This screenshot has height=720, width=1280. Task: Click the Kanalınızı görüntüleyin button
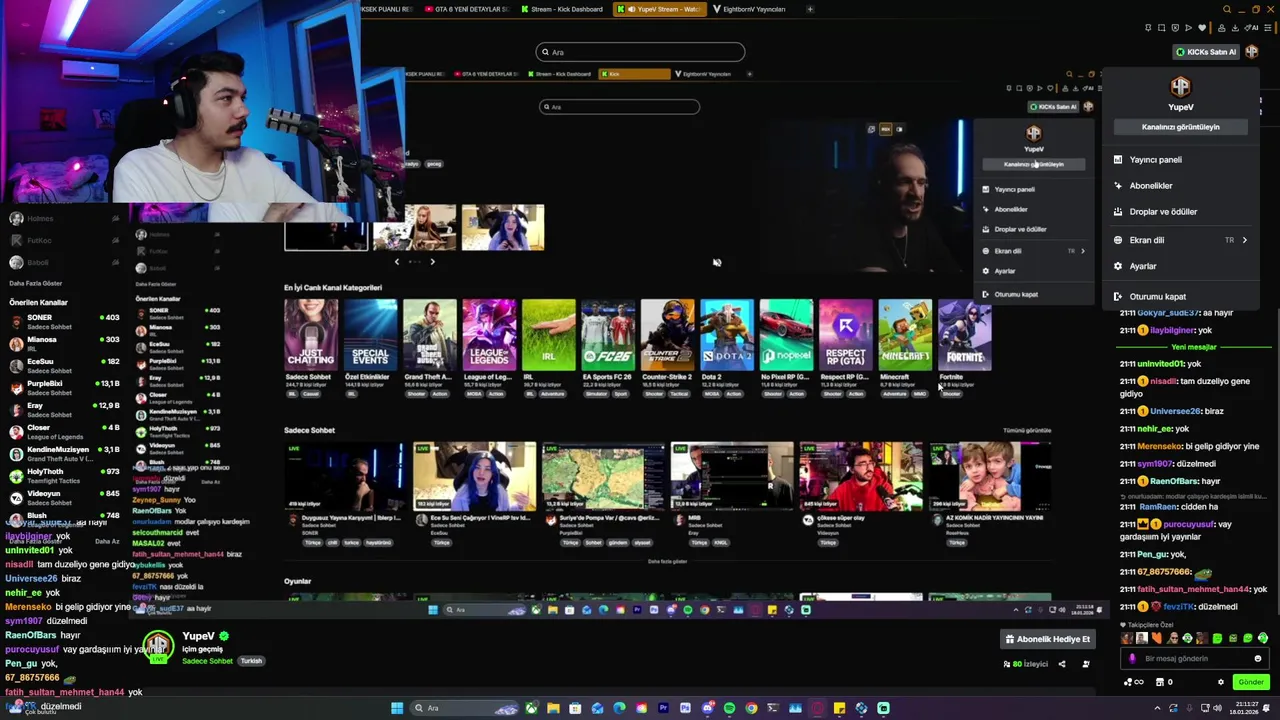[x=1180, y=127]
